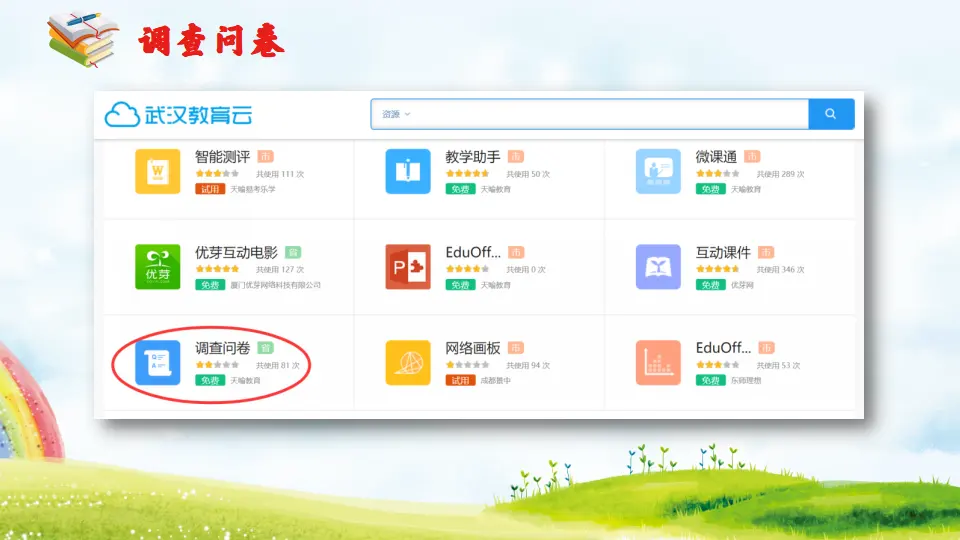Click the 智能测评 title text

coord(222,157)
